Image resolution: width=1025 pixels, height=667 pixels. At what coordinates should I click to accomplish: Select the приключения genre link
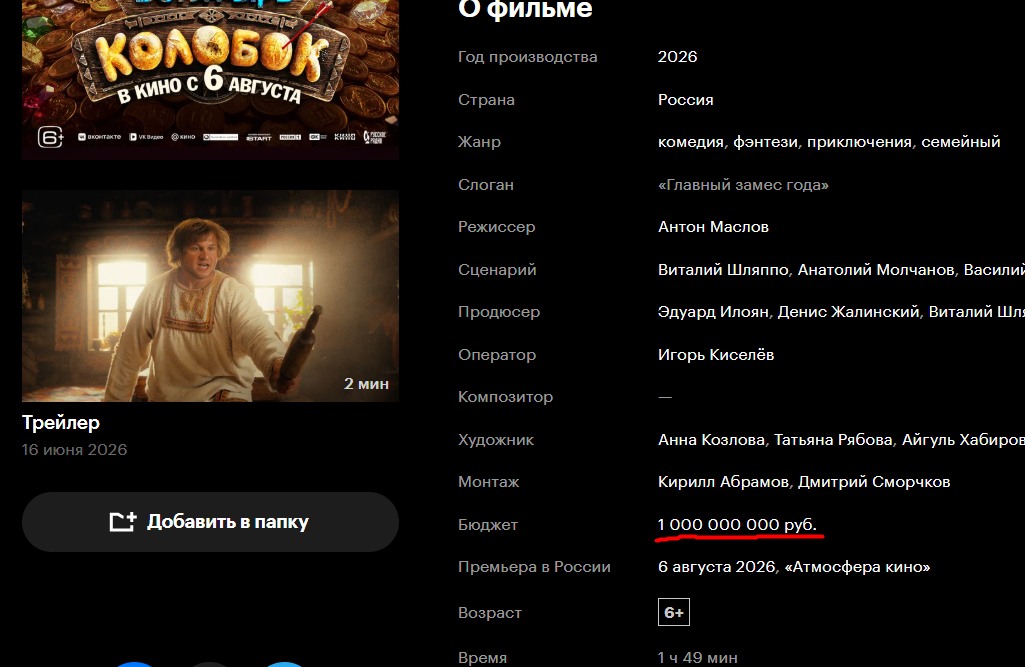859,142
